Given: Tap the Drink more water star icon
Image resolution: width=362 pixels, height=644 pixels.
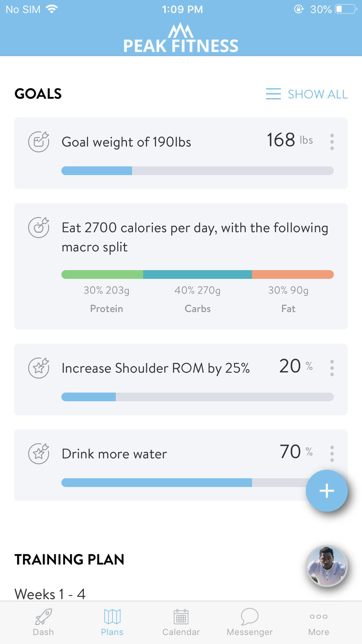Looking at the screenshot, I should click(39, 453).
